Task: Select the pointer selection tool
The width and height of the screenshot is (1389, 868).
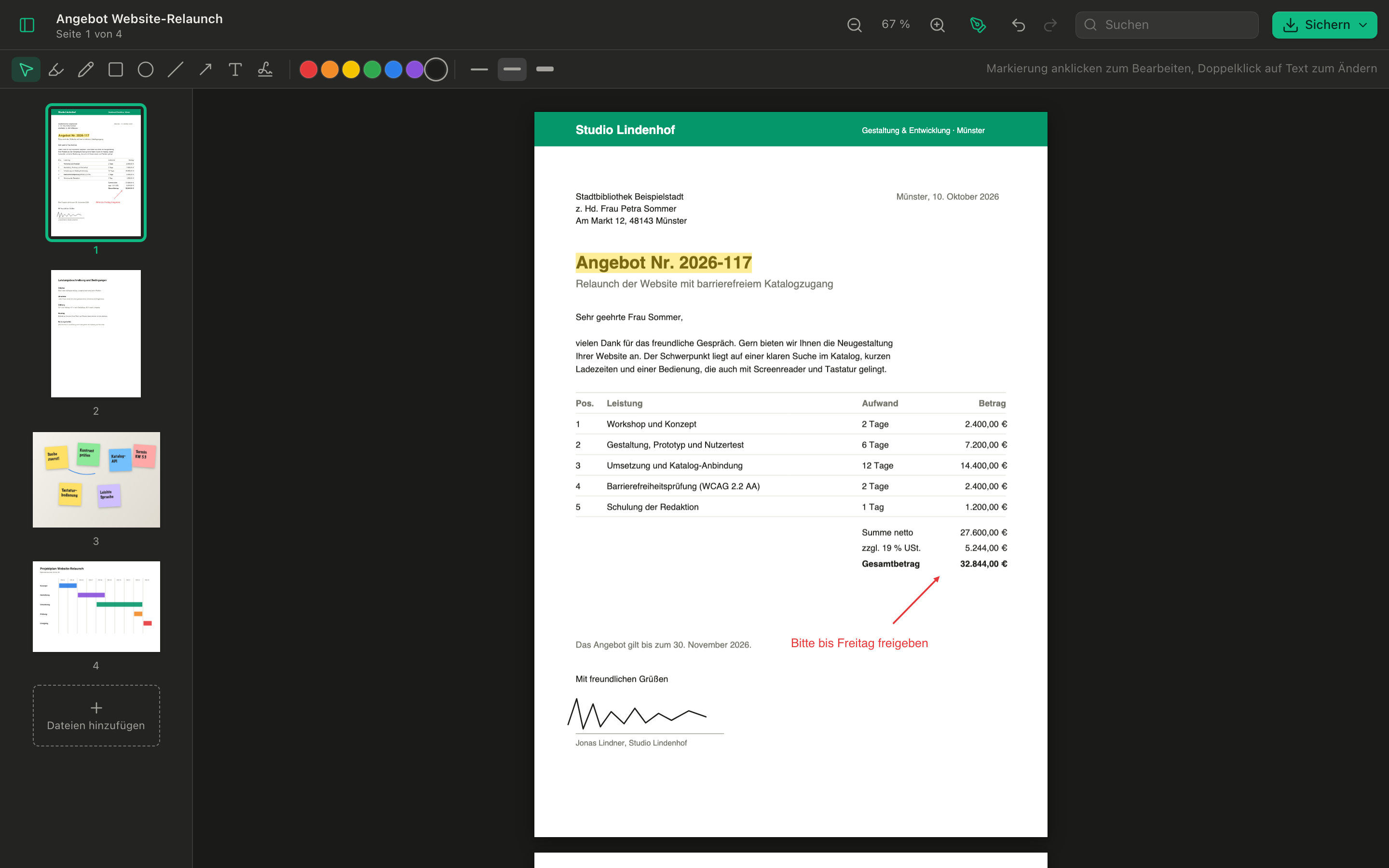Action: click(x=26, y=69)
